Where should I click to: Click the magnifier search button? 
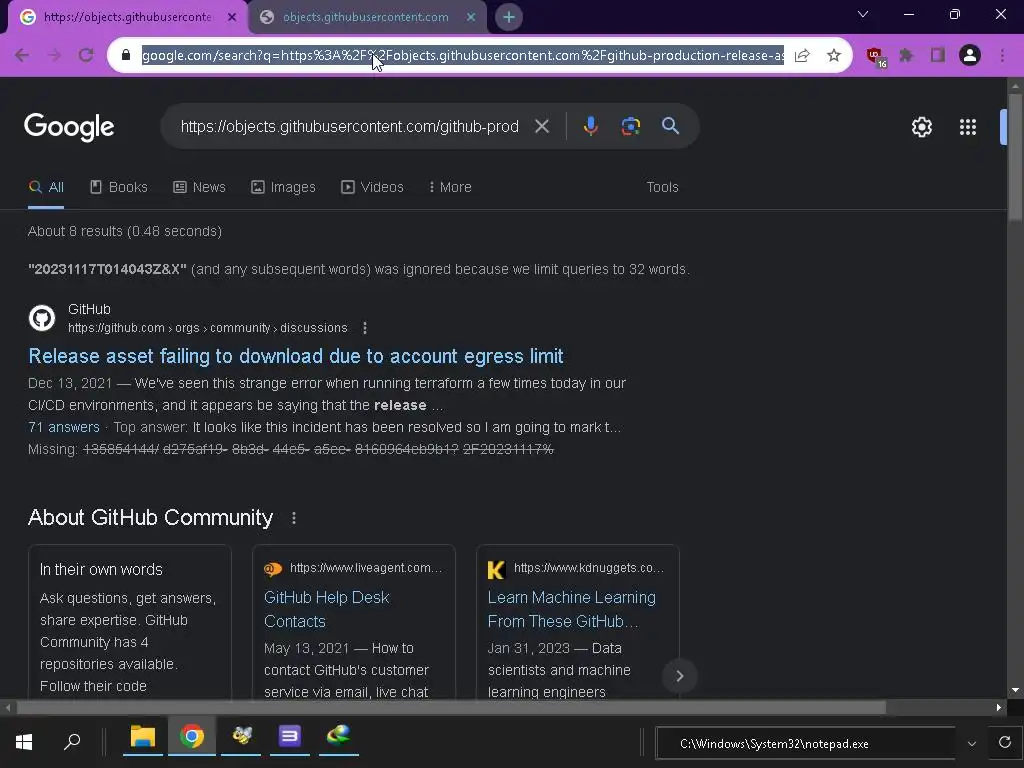click(671, 126)
